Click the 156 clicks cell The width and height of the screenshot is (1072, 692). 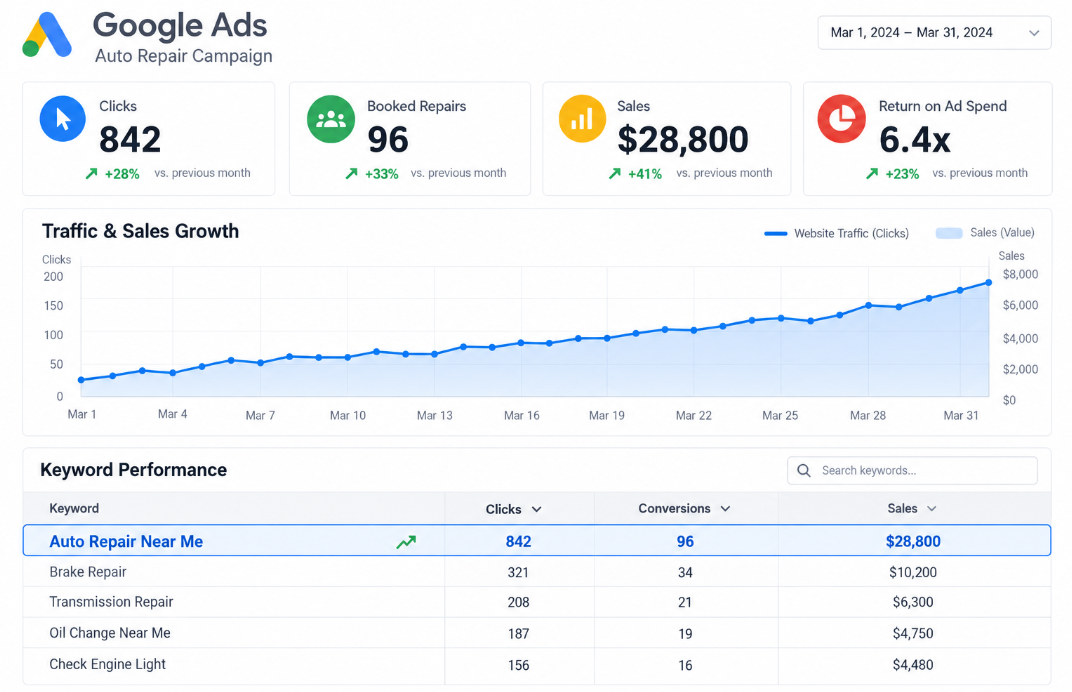click(x=518, y=665)
